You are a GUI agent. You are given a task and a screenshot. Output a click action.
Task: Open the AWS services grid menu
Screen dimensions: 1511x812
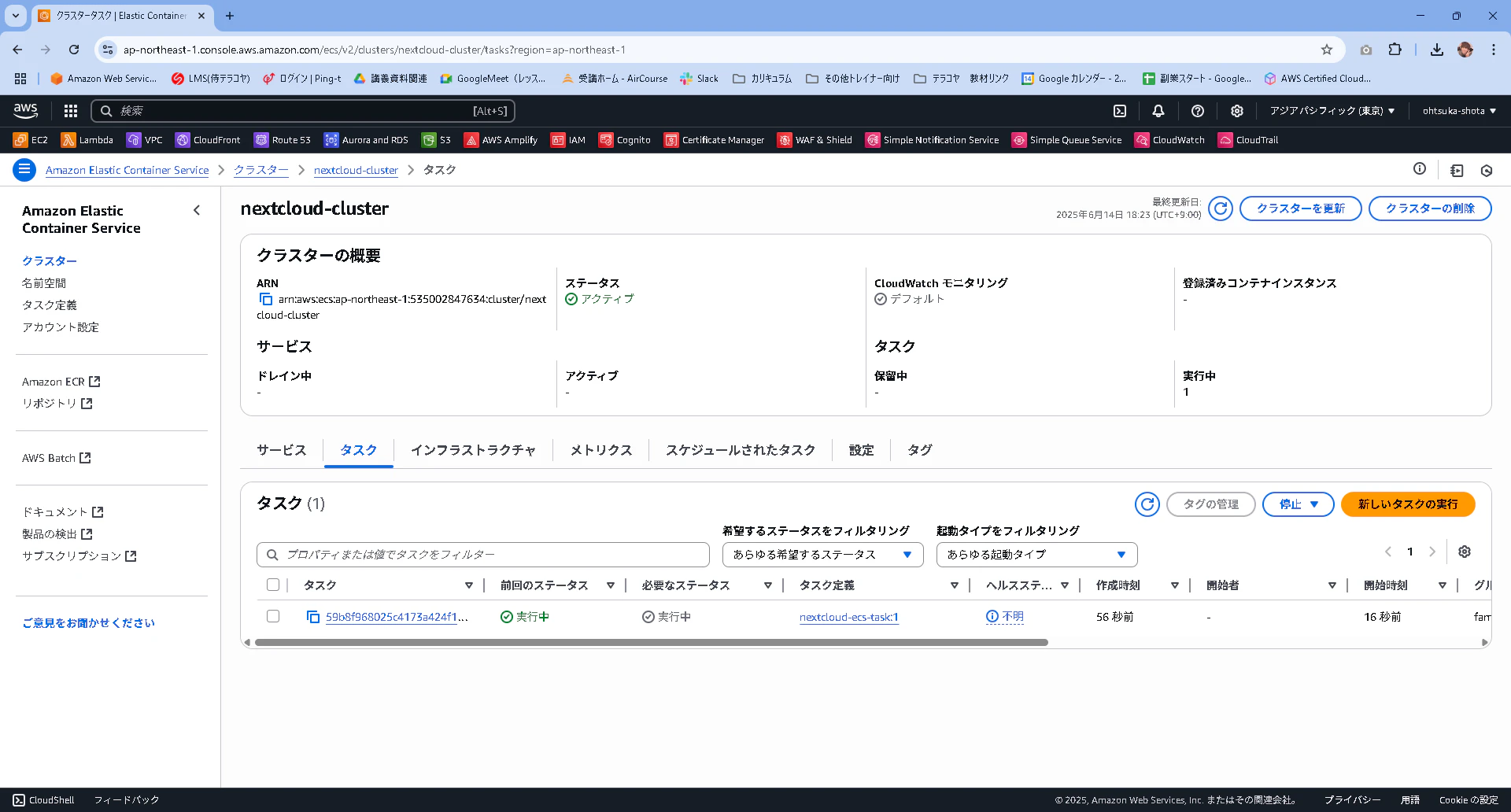click(71, 111)
